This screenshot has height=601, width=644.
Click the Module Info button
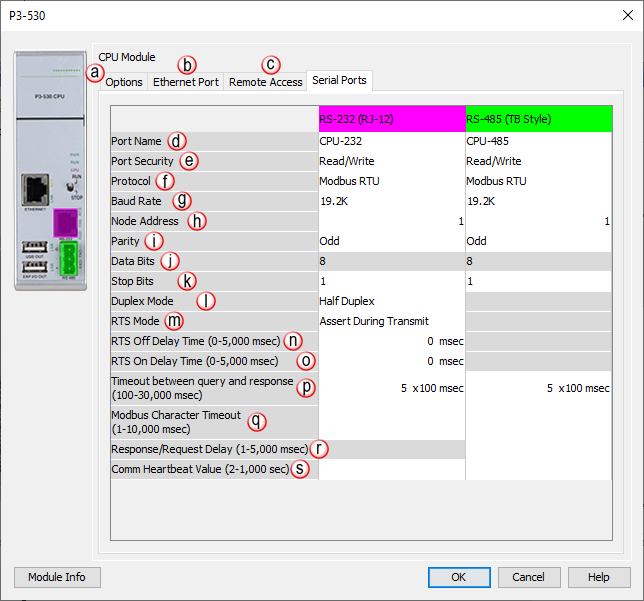pos(57,577)
